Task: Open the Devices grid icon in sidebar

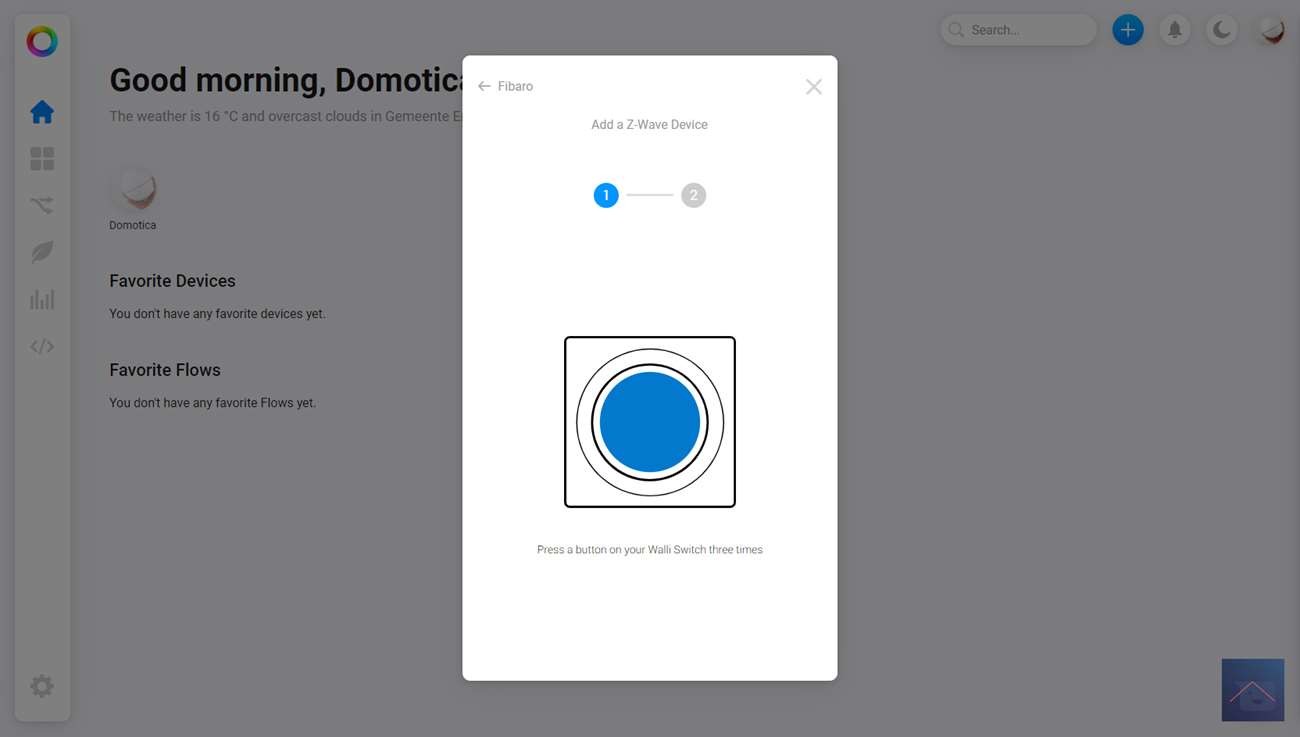Action: [42, 159]
